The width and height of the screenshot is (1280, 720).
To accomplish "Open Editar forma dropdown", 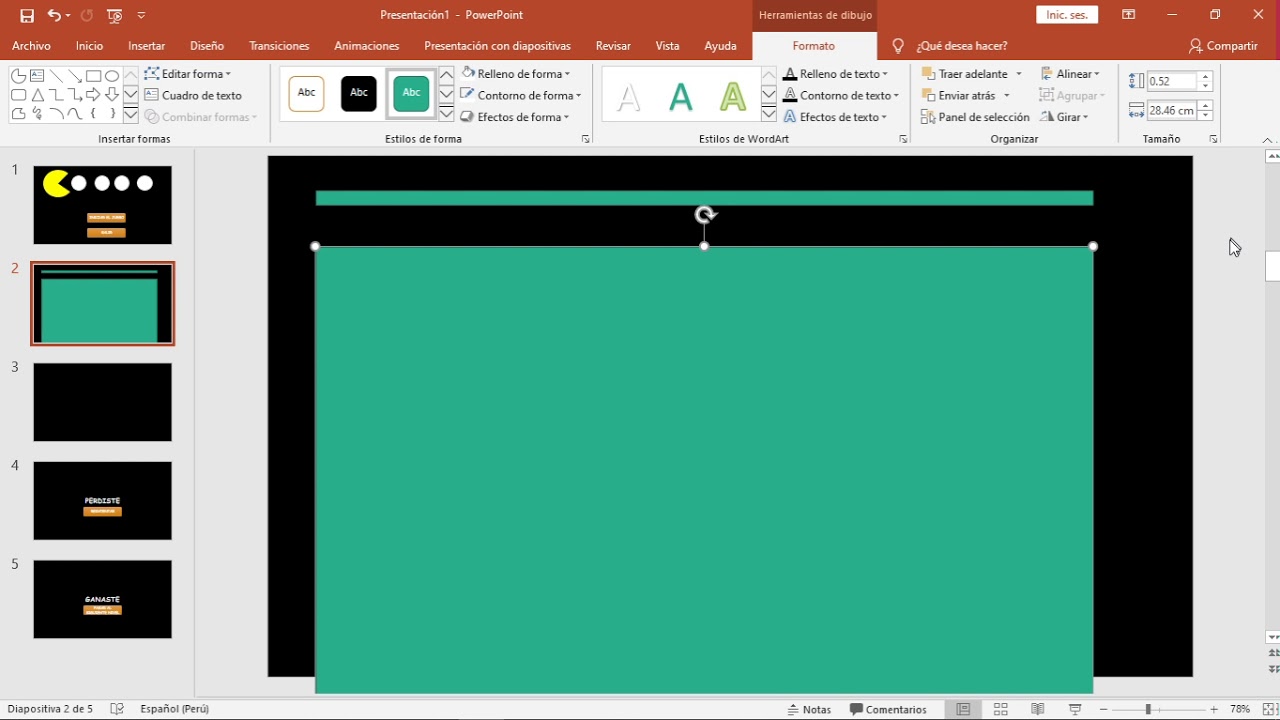I will click(x=188, y=74).
